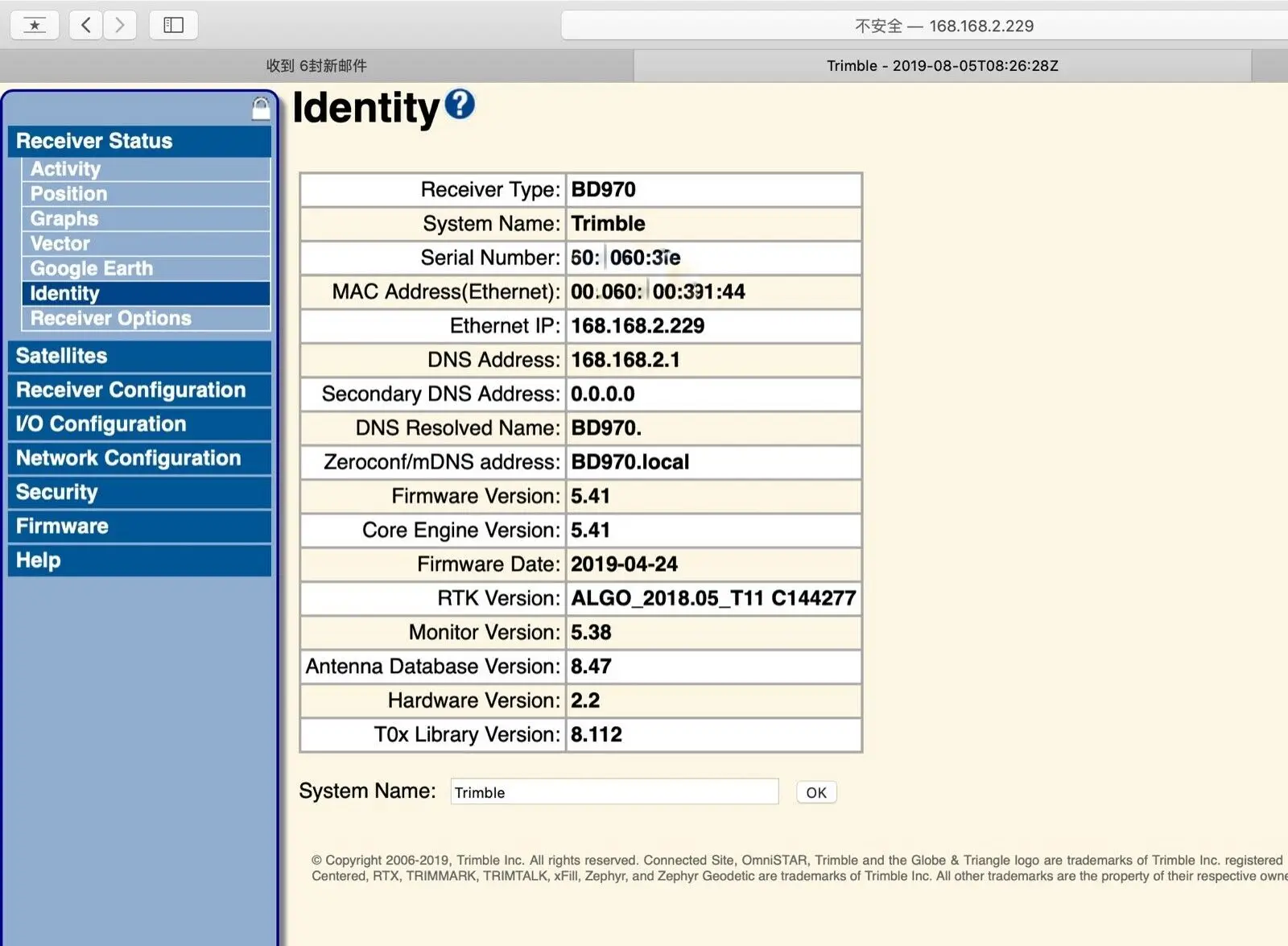Viewport: 1288px width, 946px height.
Task: Toggle the Safari sidebar button
Action: pyautogui.click(x=173, y=25)
